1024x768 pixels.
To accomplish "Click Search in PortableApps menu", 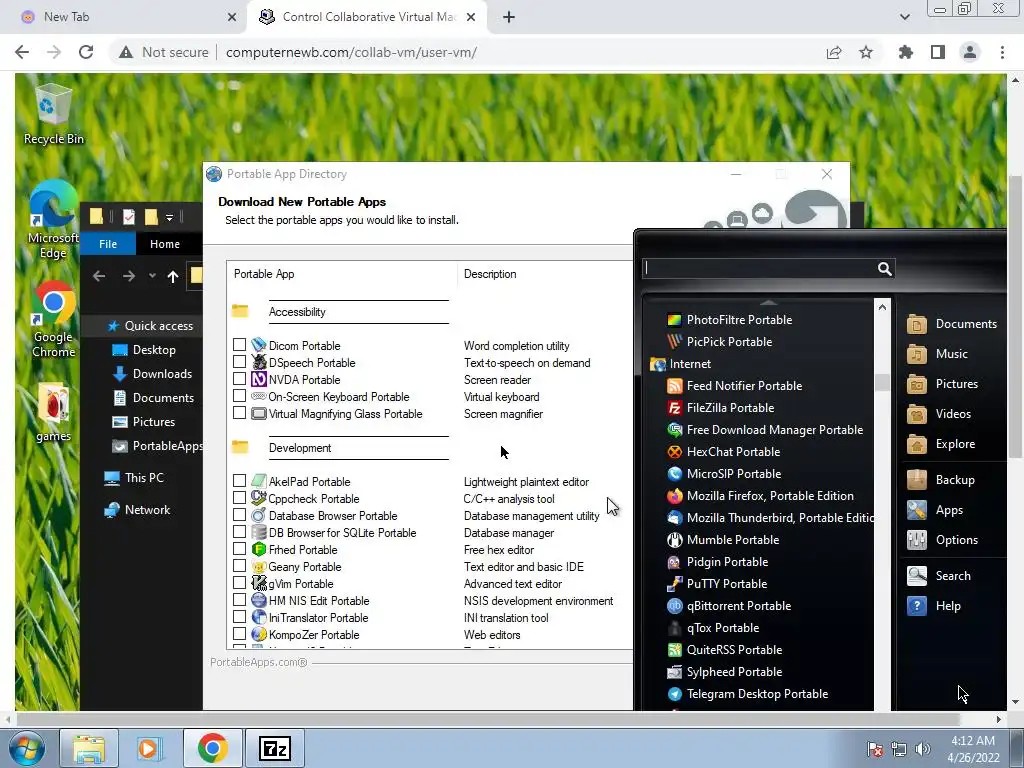I will click(939, 576).
